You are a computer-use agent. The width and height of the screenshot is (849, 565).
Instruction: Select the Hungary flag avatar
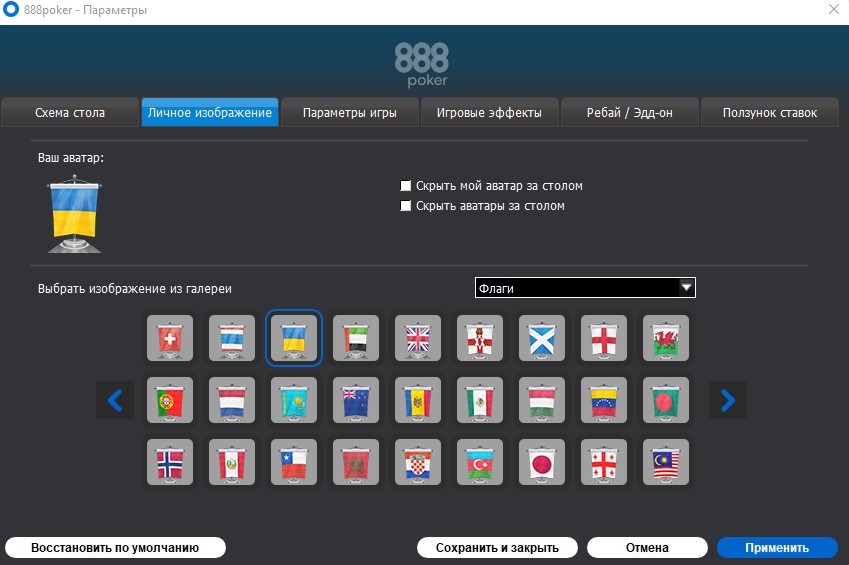[x=542, y=400]
